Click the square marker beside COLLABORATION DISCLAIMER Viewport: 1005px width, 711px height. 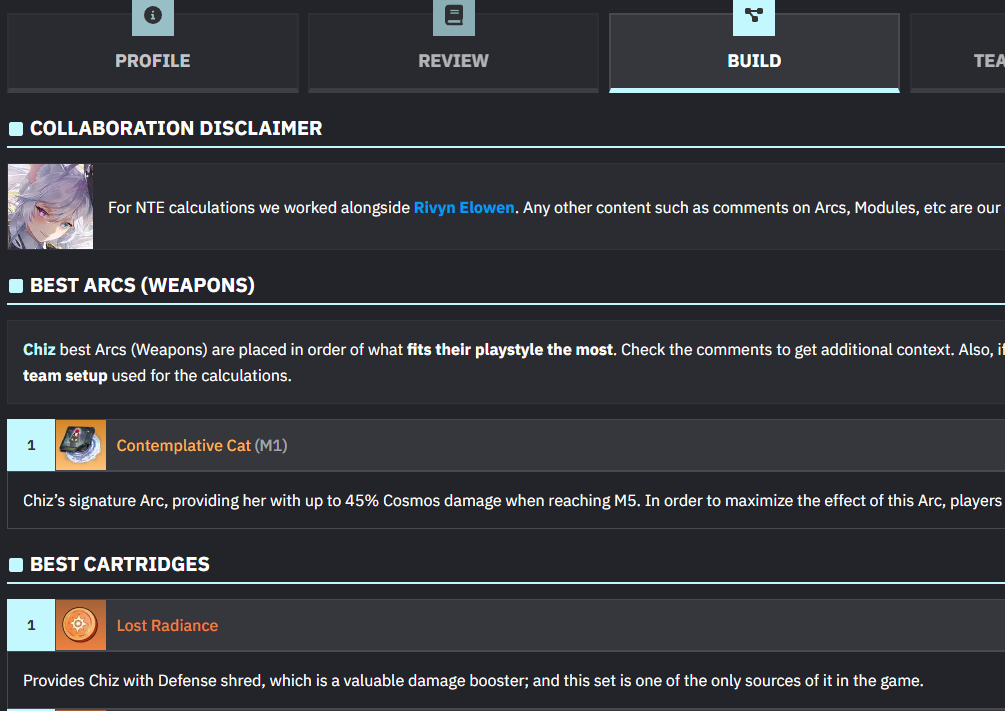pyautogui.click(x=16, y=129)
